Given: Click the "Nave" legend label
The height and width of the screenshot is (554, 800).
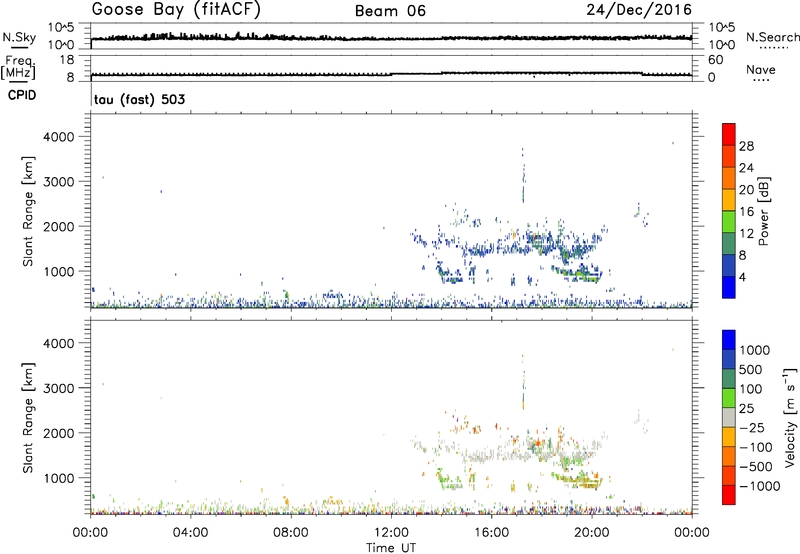Looking at the screenshot, I should point(761,70).
